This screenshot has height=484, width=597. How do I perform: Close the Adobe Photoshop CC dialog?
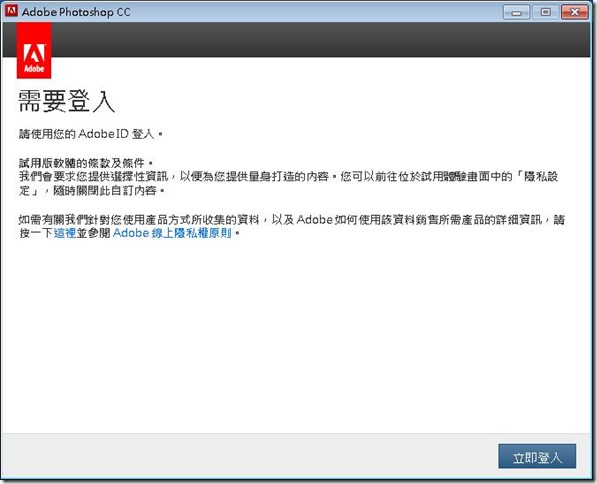tap(575, 13)
